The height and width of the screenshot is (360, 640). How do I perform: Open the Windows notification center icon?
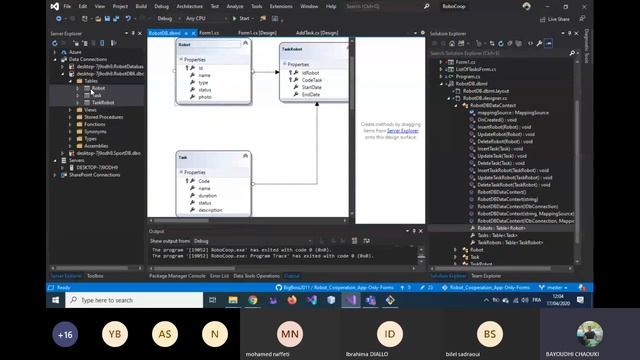click(580, 300)
